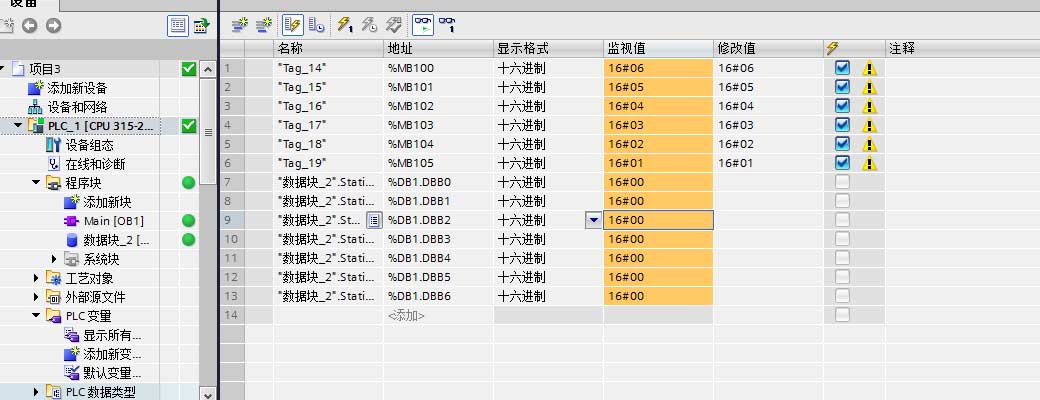Screen dimensions: 1040x400
Task: Click 添加新块 in program blocks
Action: pyautogui.click(x=107, y=202)
